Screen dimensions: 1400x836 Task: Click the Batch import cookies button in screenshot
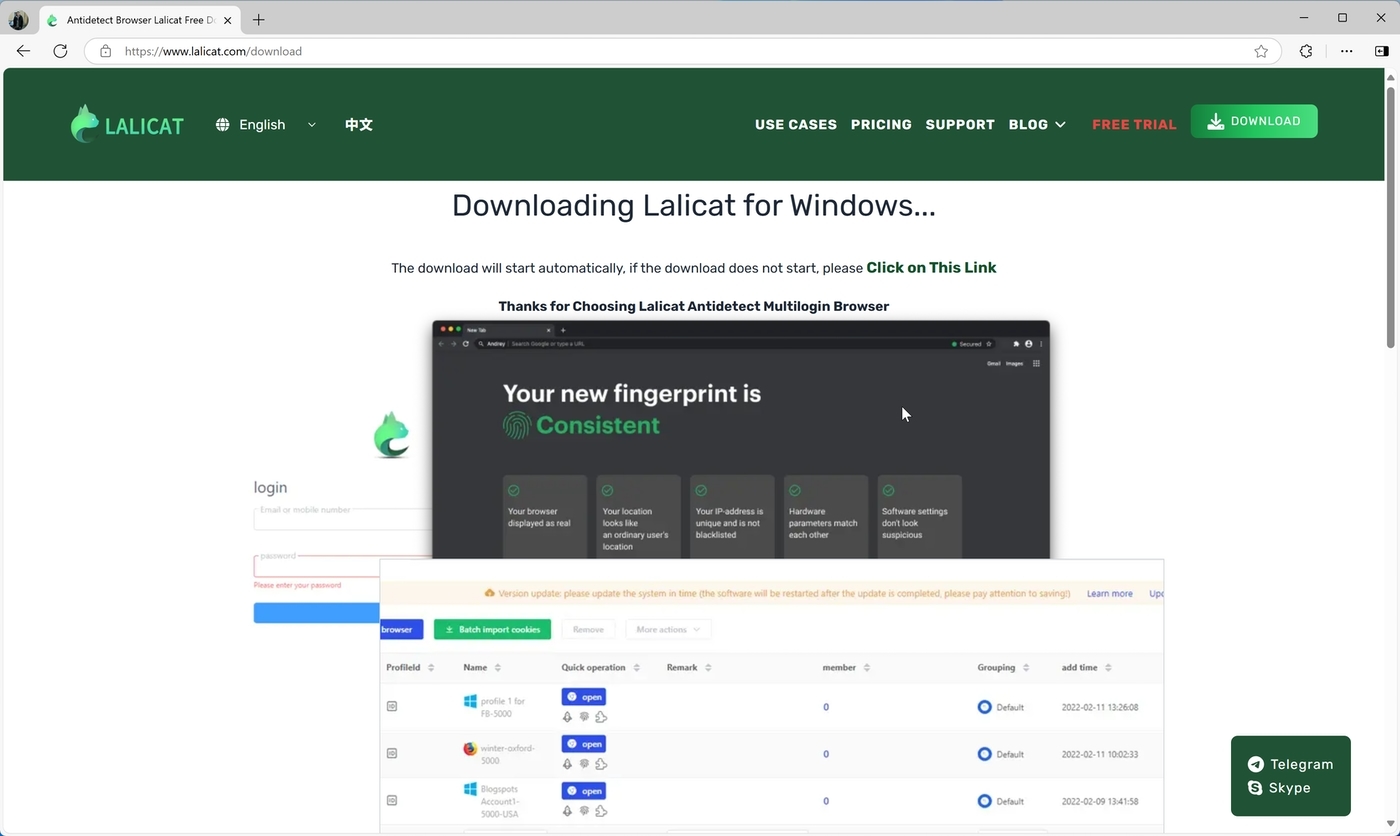tap(492, 629)
